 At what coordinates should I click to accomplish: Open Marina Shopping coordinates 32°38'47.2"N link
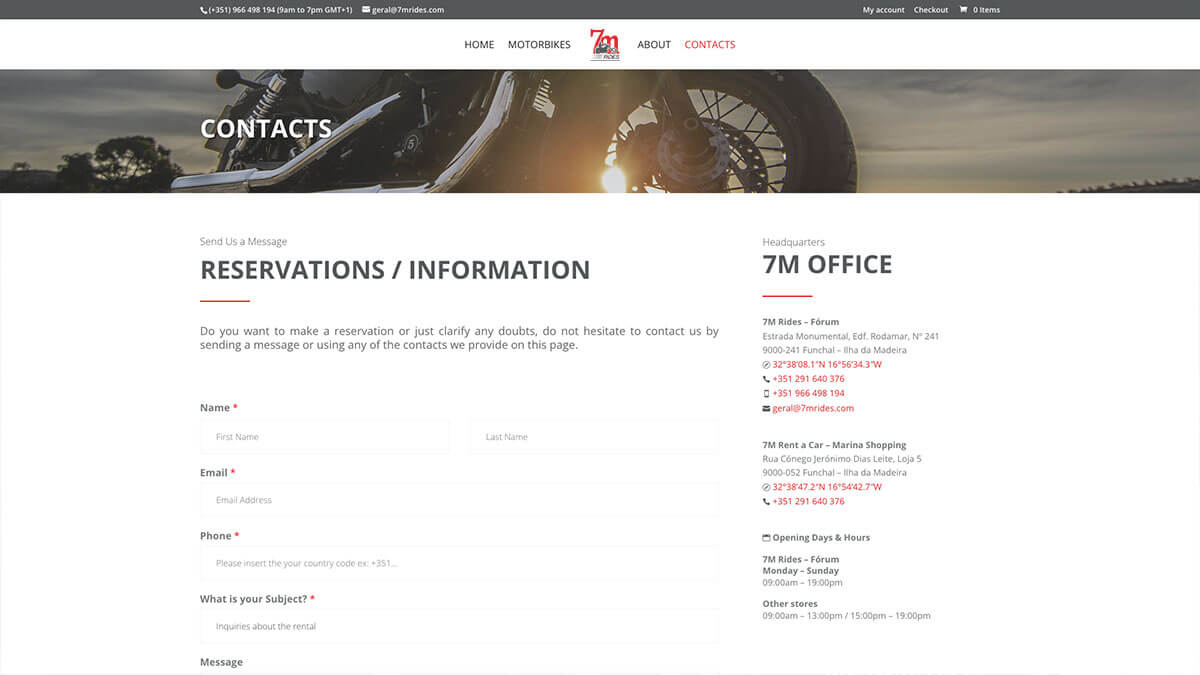tap(827, 487)
